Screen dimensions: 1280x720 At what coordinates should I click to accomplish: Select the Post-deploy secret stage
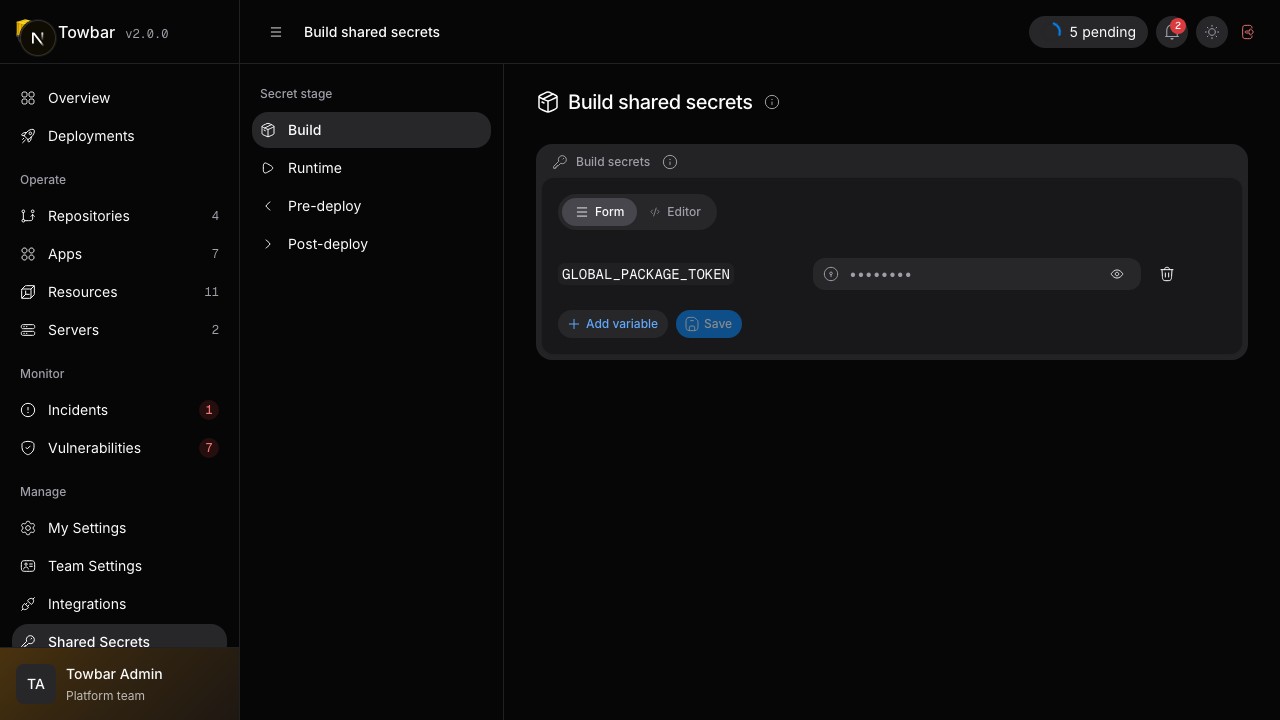371,244
